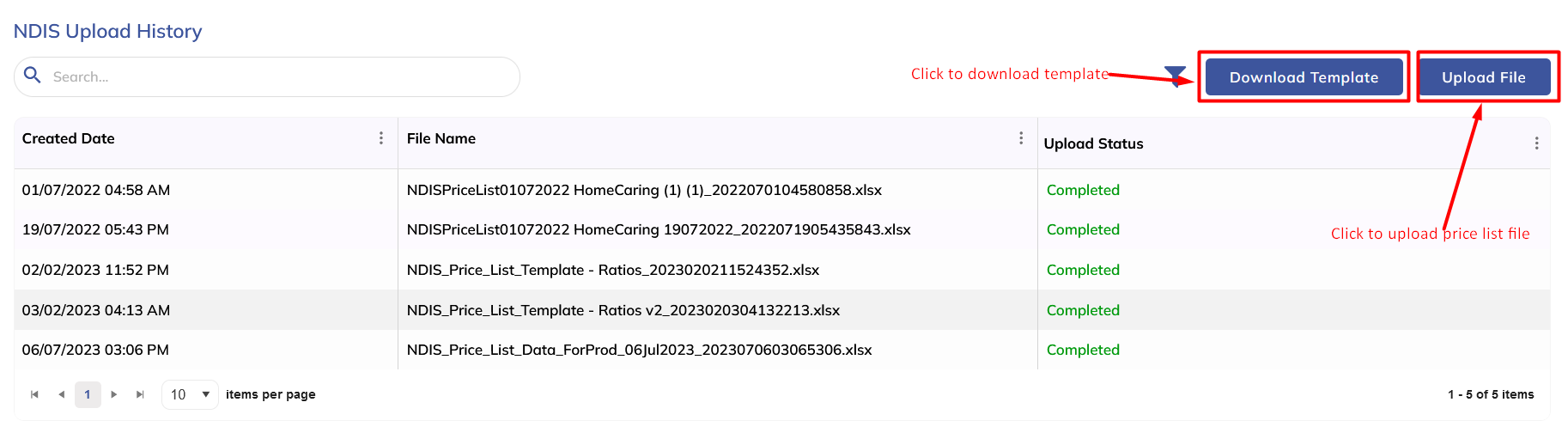Type in the Search field
Viewport: 1568px width, 445px height.
click(x=275, y=77)
